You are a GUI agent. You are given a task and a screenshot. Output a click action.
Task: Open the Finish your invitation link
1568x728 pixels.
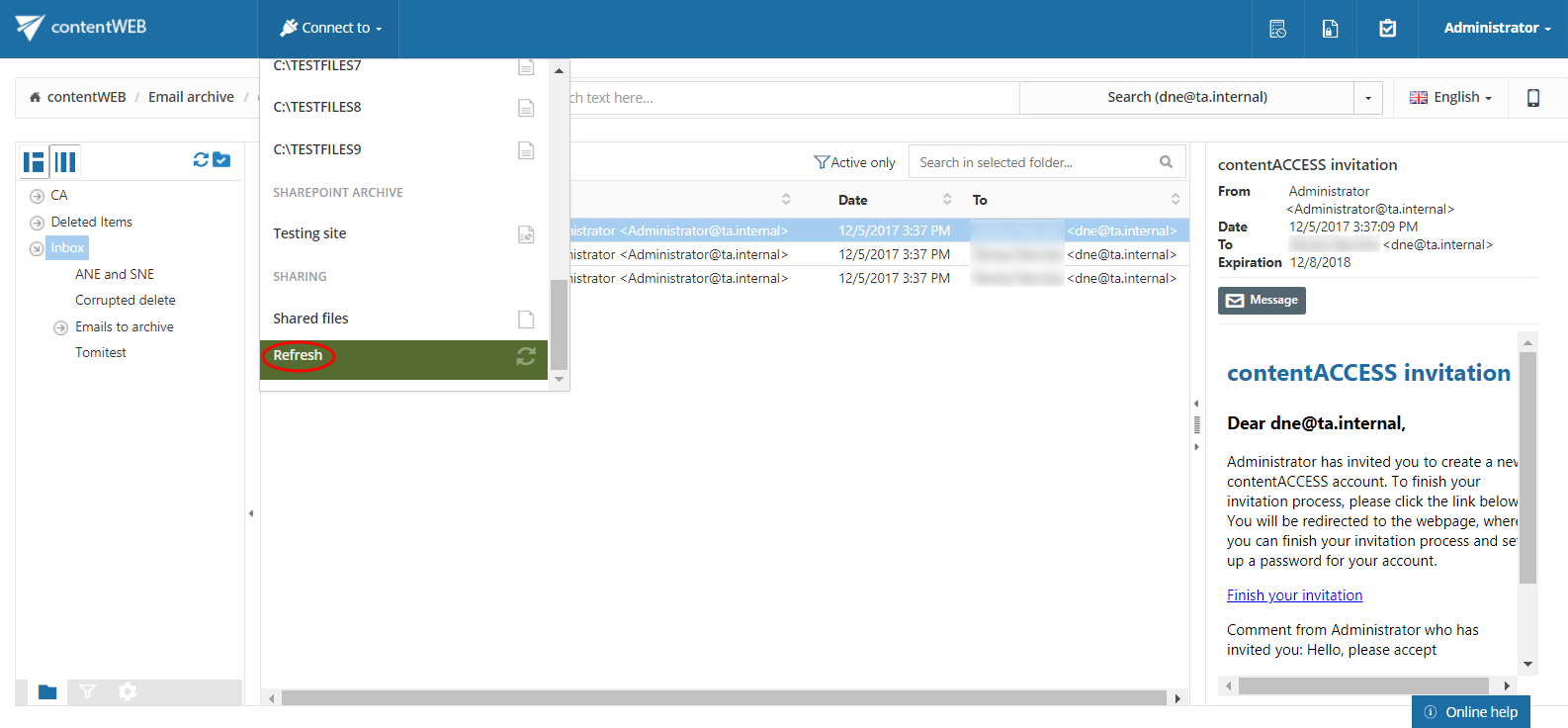pos(1294,595)
